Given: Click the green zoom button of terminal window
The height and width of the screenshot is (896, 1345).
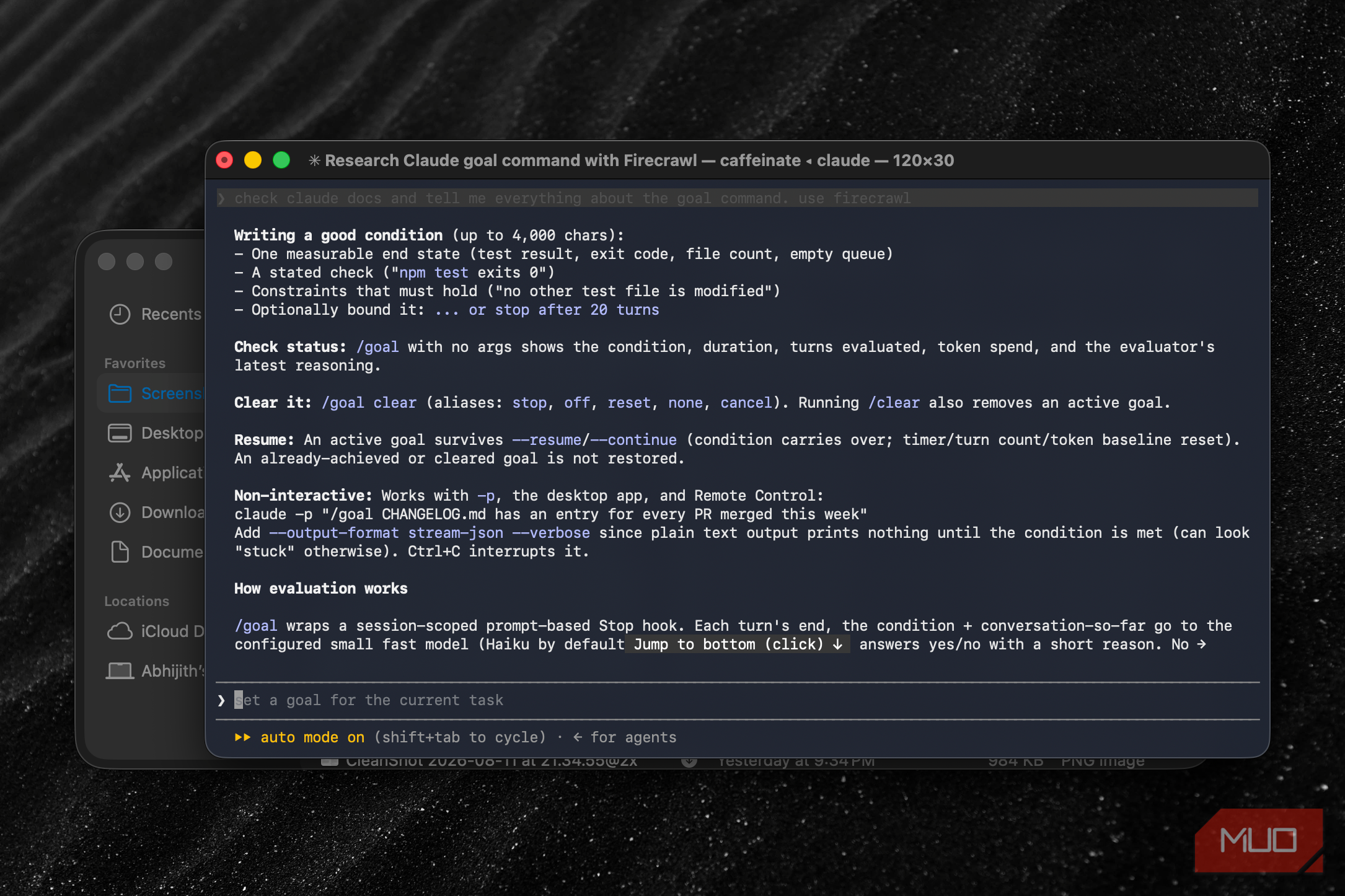Looking at the screenshot, I should (x=281, y=160).
